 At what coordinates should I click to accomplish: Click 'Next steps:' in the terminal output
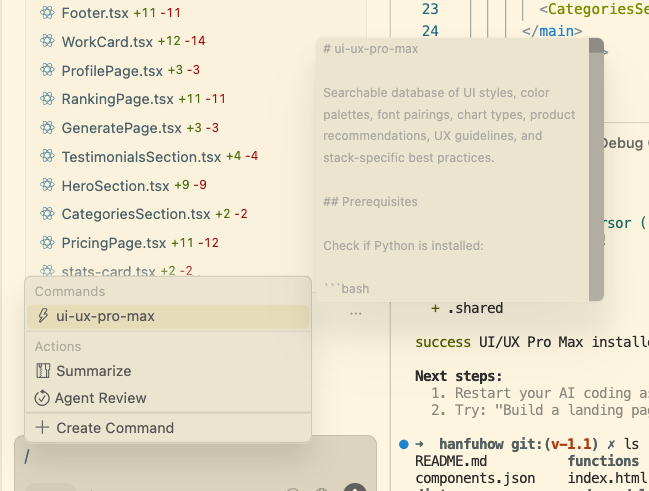click(459, 376)
